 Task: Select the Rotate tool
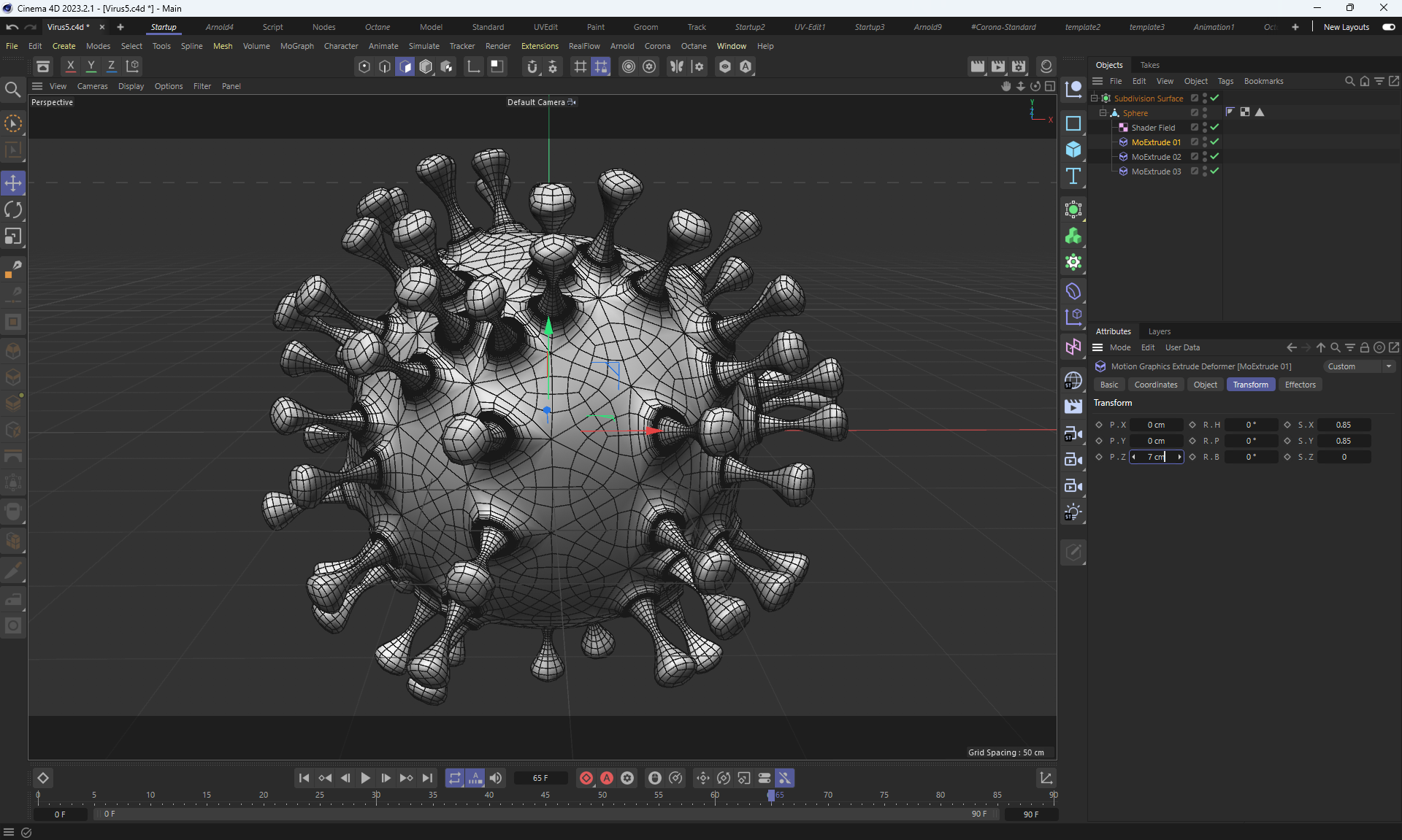click(13, 210)
